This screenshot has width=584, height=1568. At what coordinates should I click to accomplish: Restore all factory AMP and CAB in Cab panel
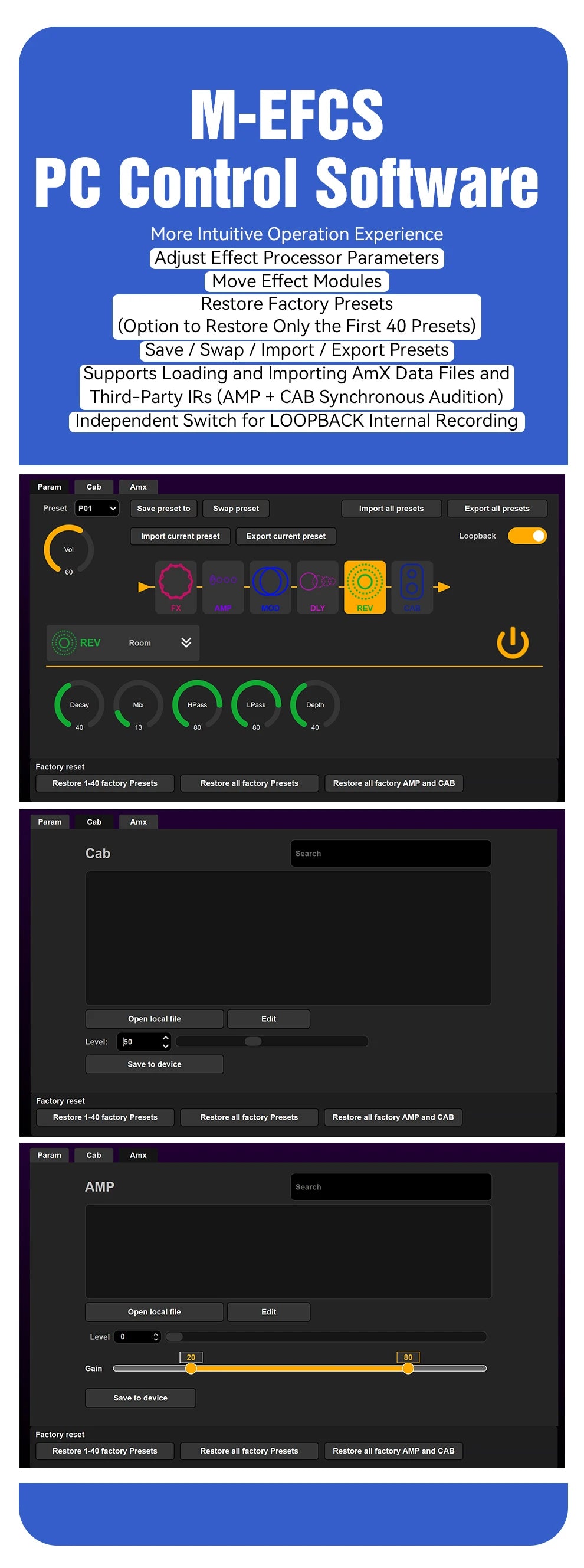(393, 1117)
